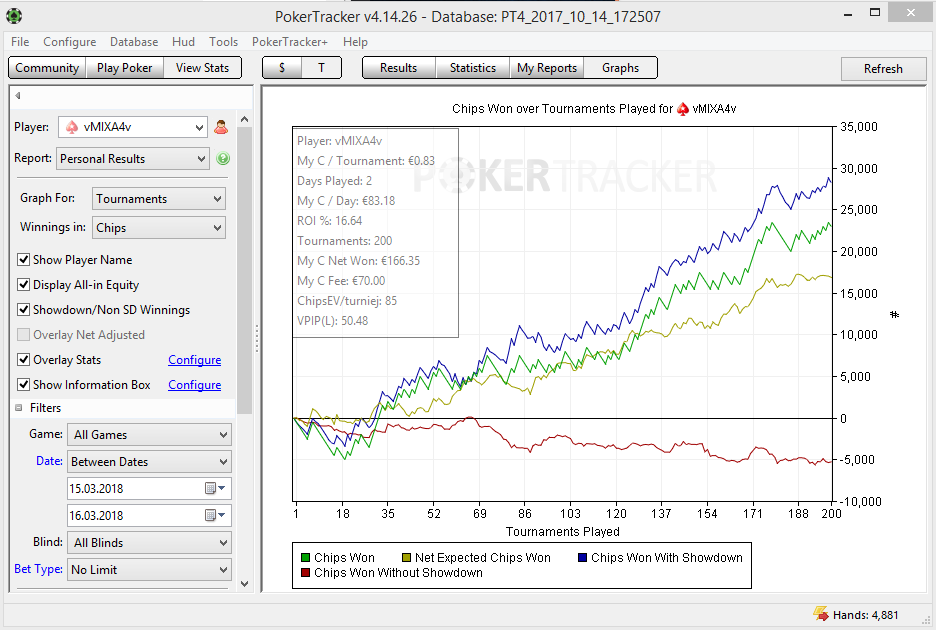The width and height of the screenshot is (936, 630).
Task: Click the information box on the graph
Action: click(x=375, y=233)
